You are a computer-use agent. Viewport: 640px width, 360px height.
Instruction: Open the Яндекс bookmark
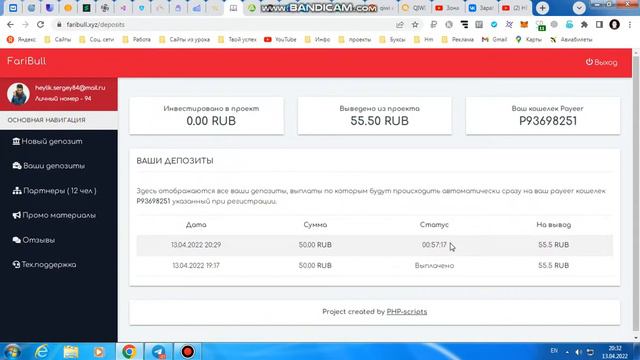[x=22, y=40]
